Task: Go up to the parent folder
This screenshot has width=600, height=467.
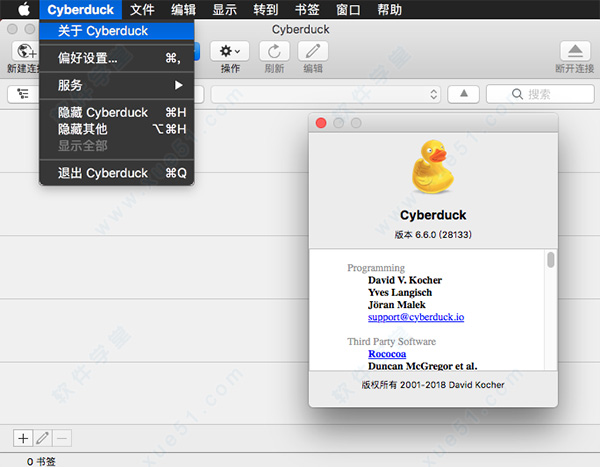Action: (463, 94)
